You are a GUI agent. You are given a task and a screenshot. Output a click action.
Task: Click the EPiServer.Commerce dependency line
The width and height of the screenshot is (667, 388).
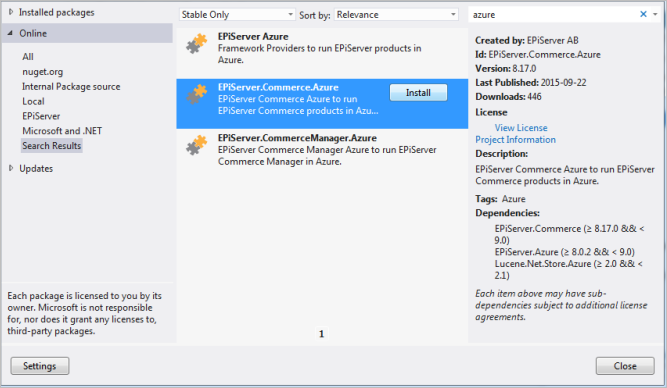(570, 234)
